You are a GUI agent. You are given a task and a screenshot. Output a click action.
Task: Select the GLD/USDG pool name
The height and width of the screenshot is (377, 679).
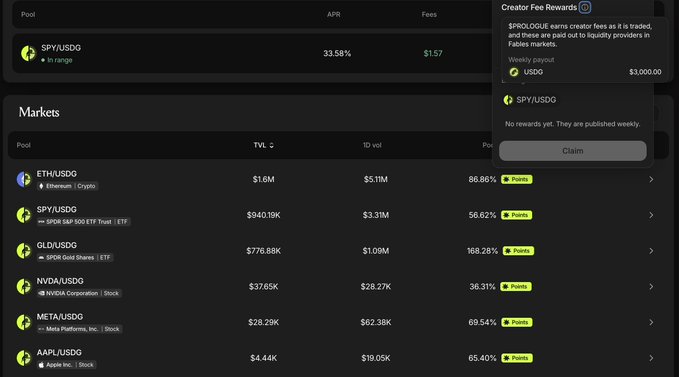[x=57, y=245]
